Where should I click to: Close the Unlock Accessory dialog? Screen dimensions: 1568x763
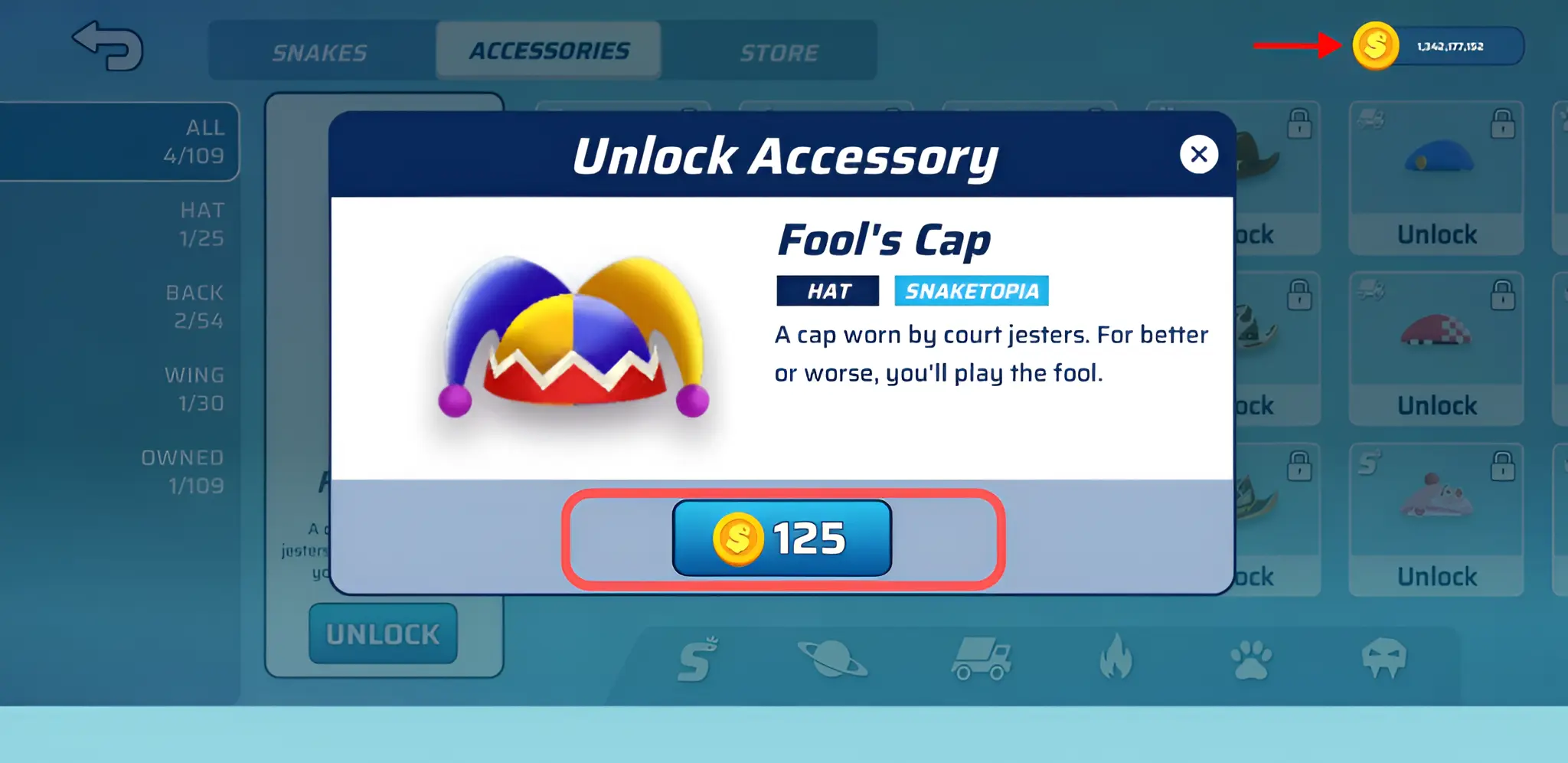pos(1198,154)
